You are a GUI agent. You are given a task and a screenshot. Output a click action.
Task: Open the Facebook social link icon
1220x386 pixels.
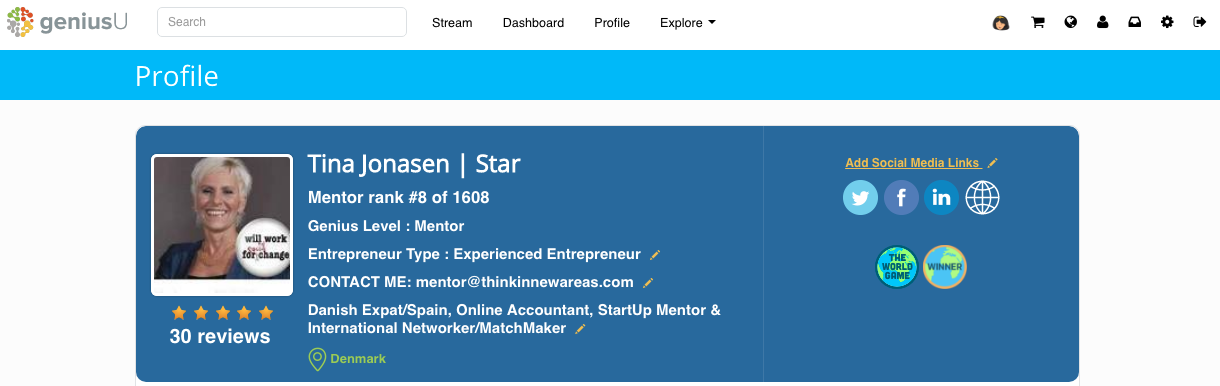tap(901, 198)
